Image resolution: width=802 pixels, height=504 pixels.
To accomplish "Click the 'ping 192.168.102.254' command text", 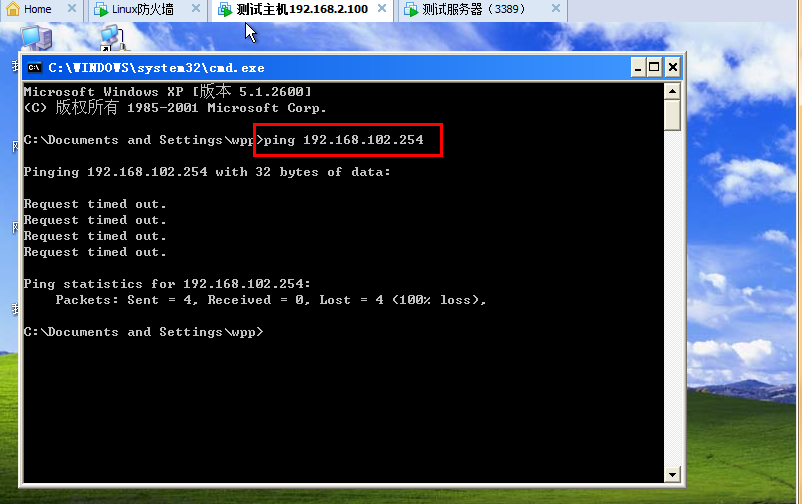I will 343,140.
